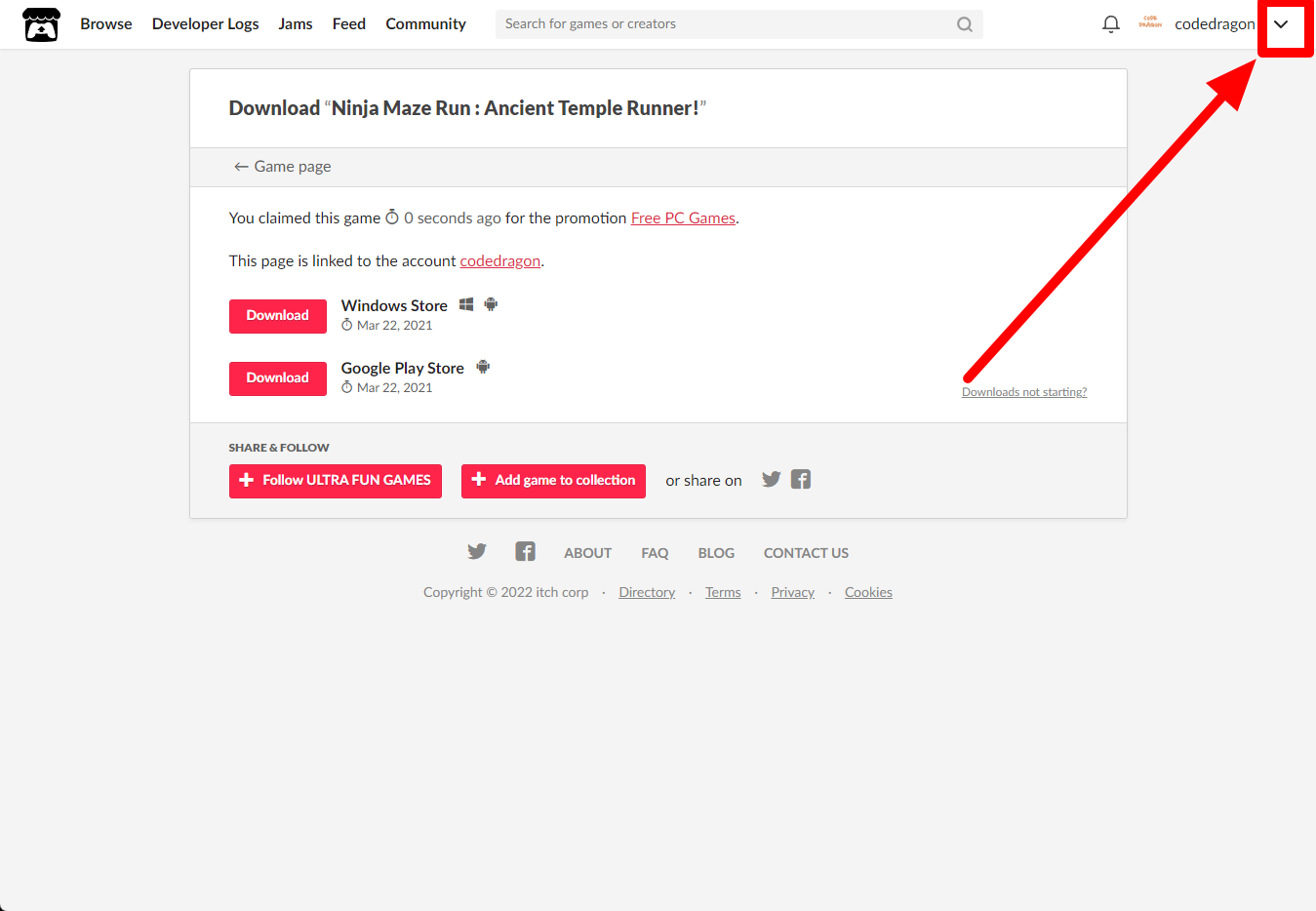Expand the user account dropdown arrow

(x=1281, y=24)
